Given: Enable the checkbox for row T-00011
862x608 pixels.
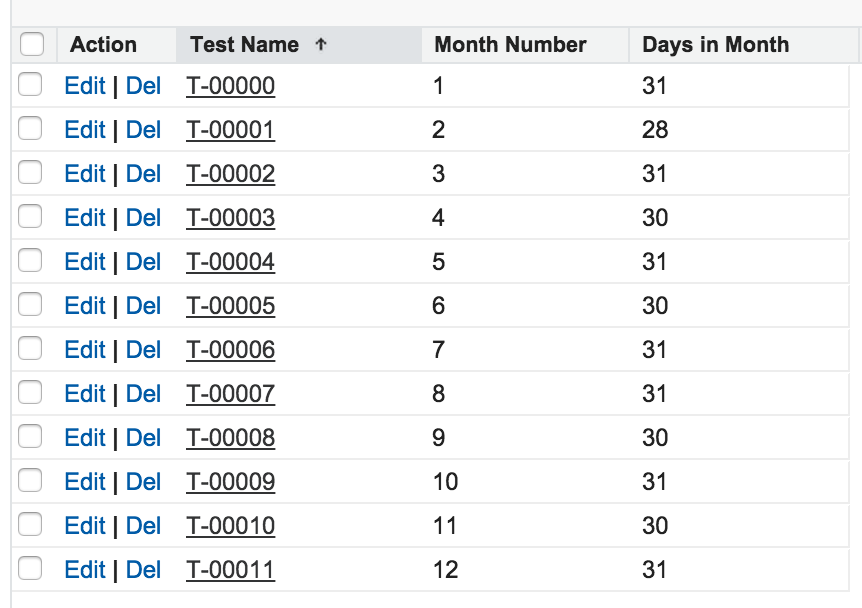Looking at the screenshot, I should [29, 569].
